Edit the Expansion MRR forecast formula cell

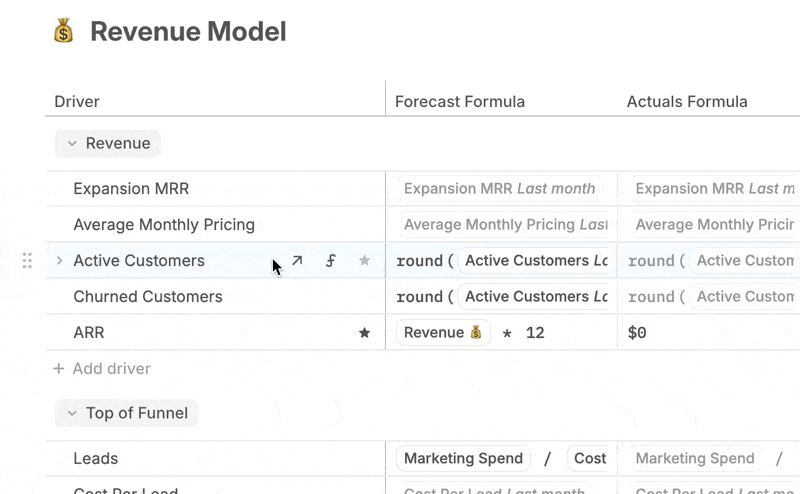pos(499,189)
